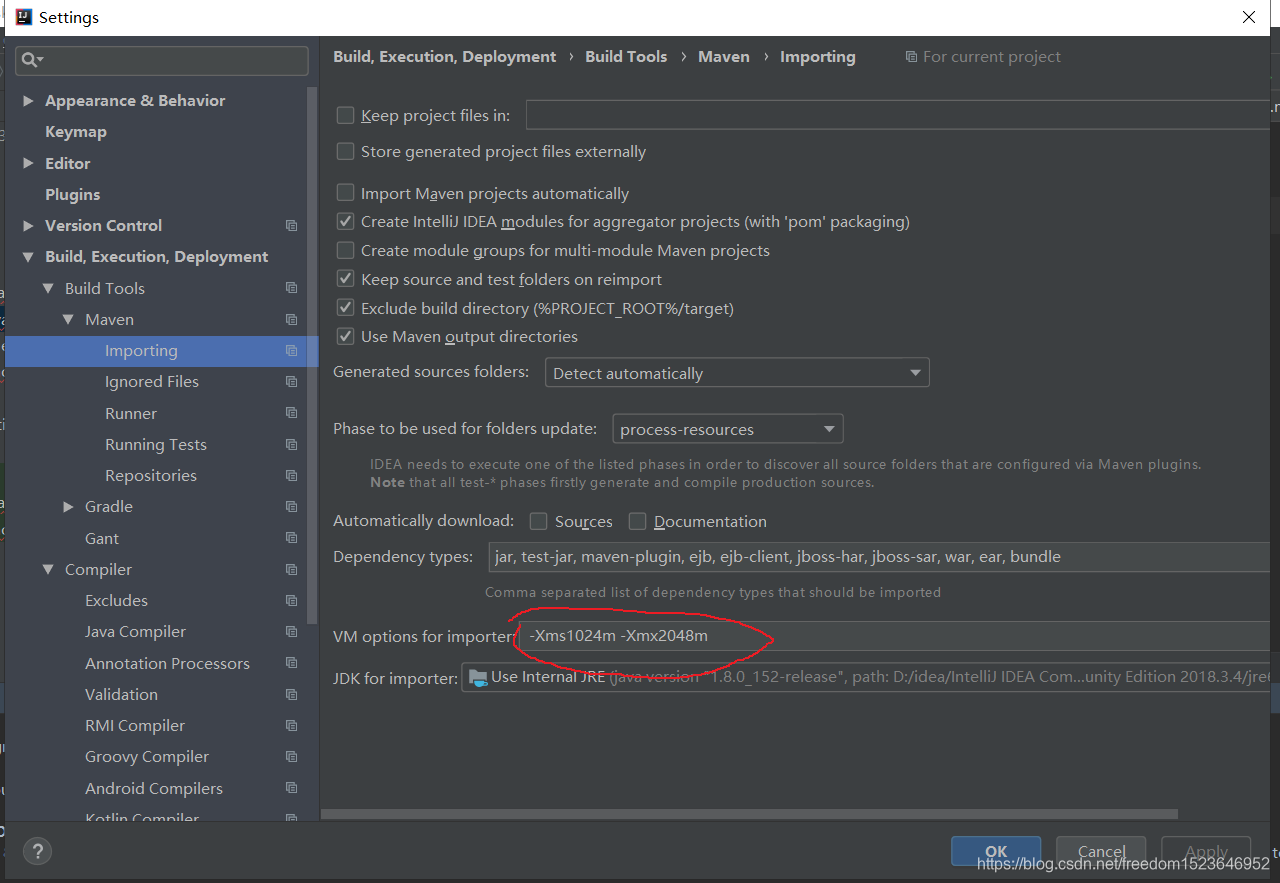Click the project-level icon beside Gant
1280x883 pixels.
click(x=291, y=538)
